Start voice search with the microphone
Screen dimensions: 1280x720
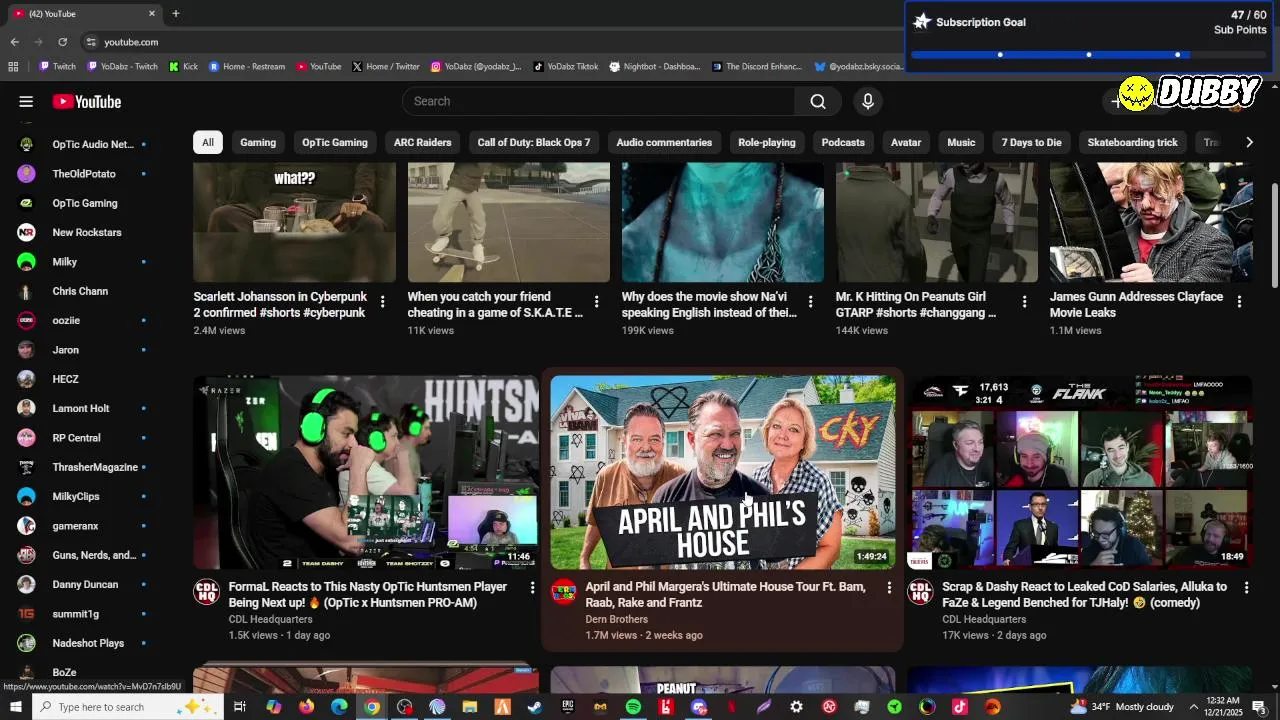point(868,101)
